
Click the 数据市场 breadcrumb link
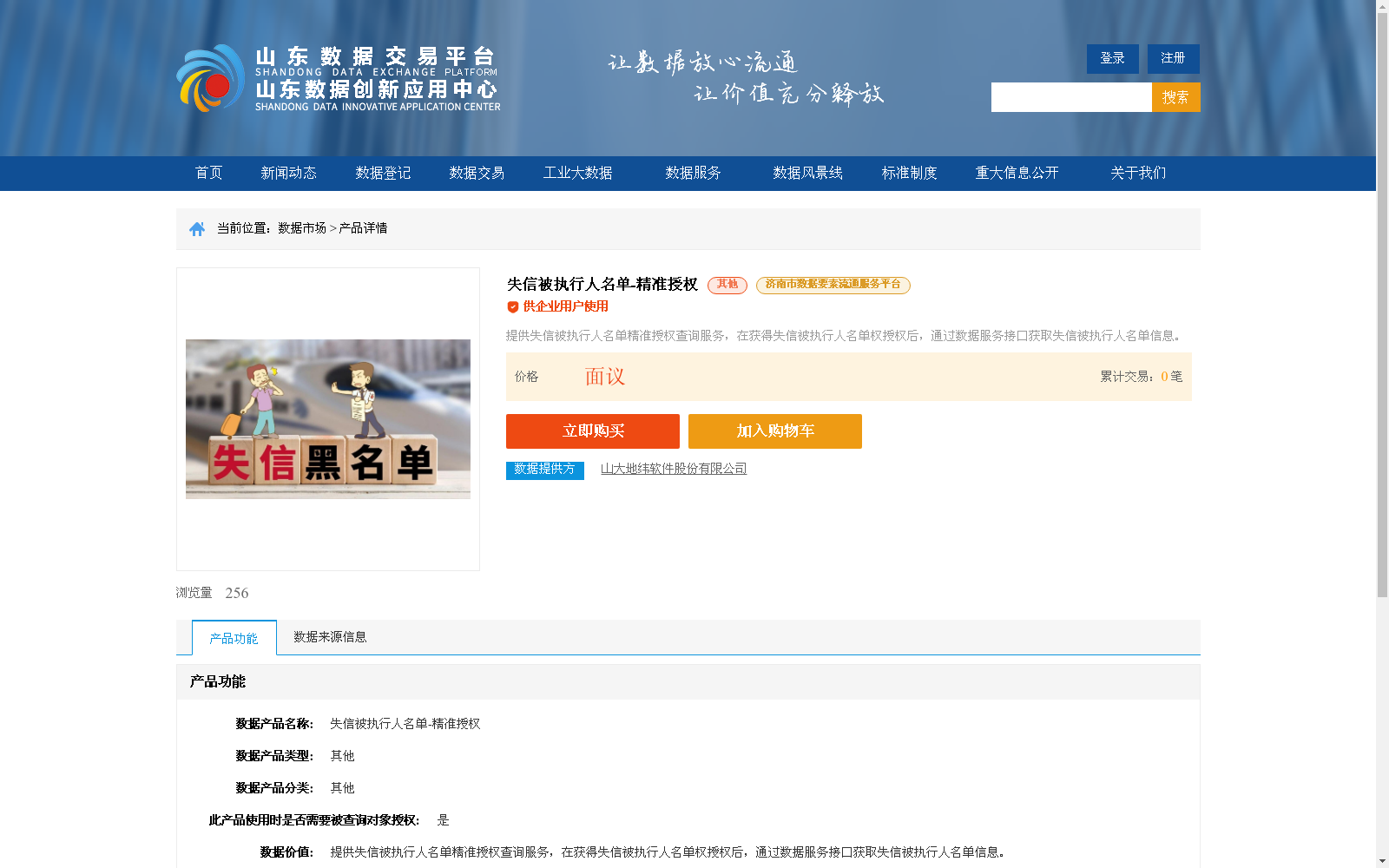[302, 228]
